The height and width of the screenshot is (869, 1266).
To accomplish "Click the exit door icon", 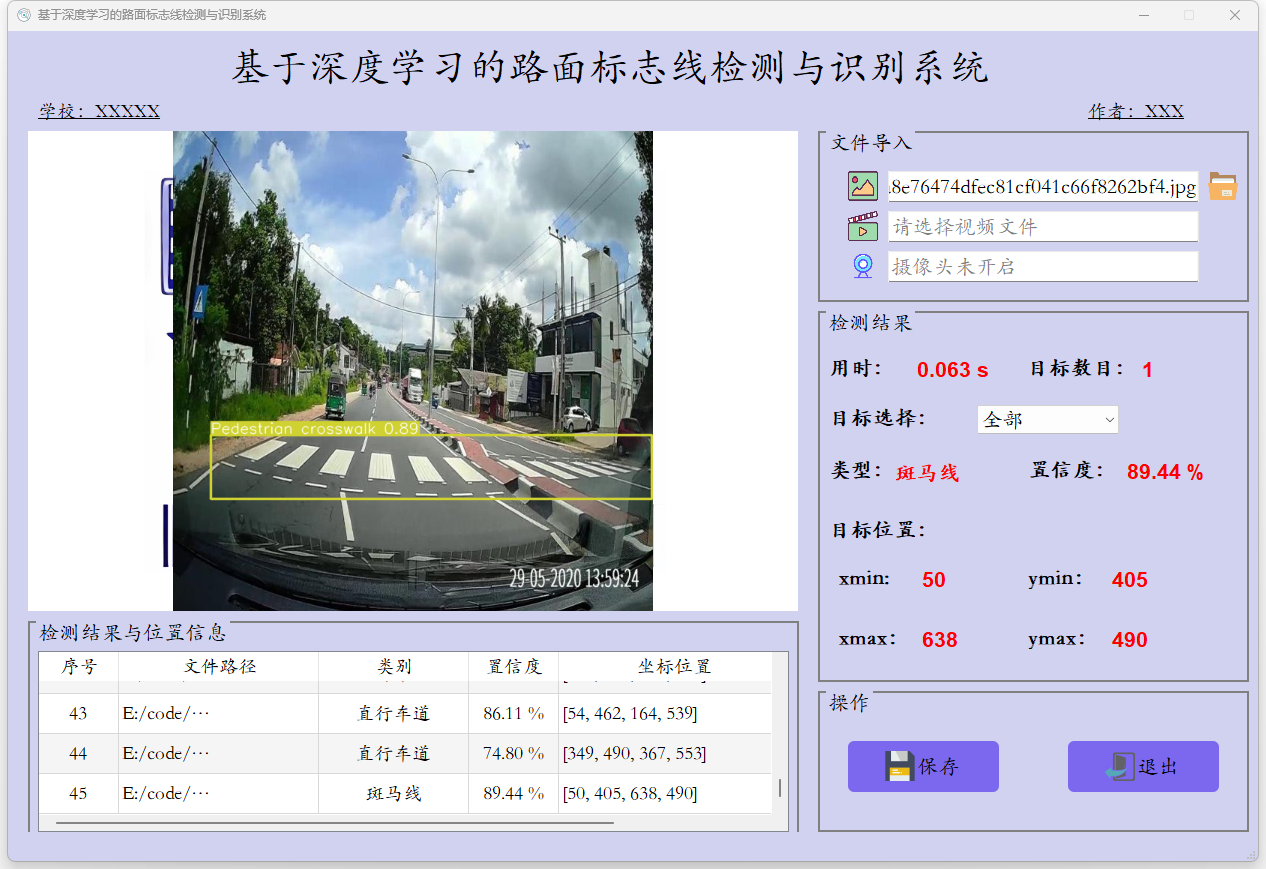I will pyautogui.click(x=1120, y=766).
